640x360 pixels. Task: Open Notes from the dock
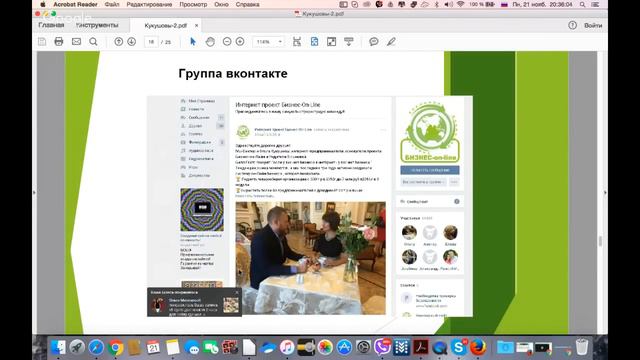click(172, 347)
